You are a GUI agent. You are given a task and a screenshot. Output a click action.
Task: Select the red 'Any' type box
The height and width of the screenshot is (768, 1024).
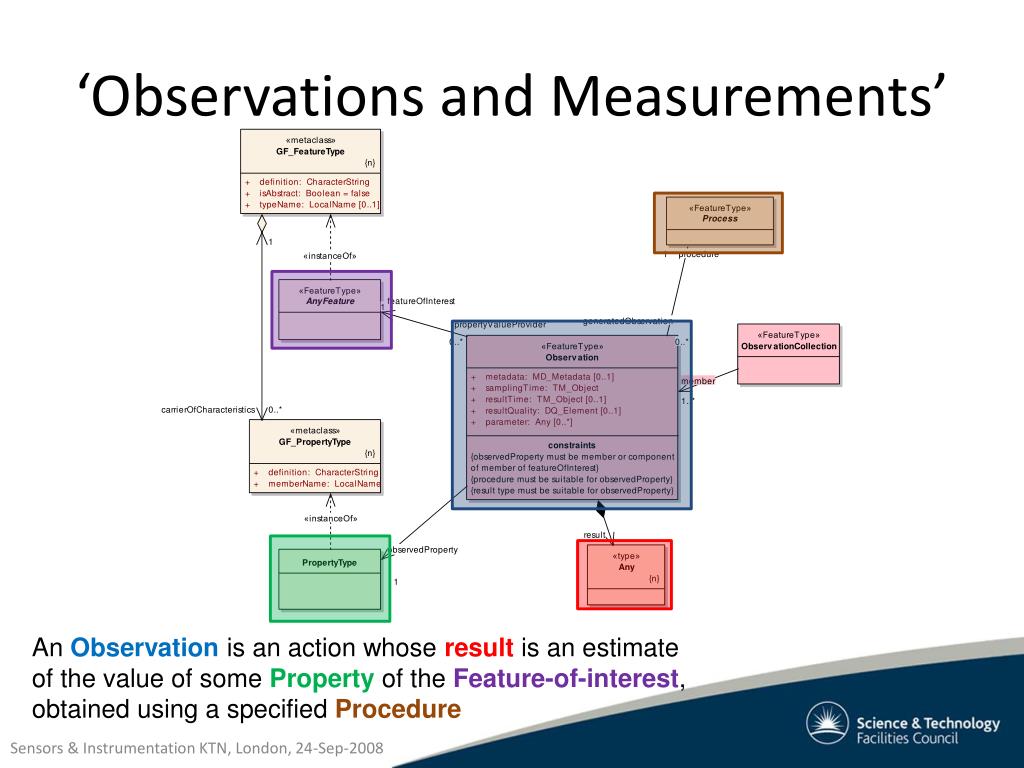(624, 575)
